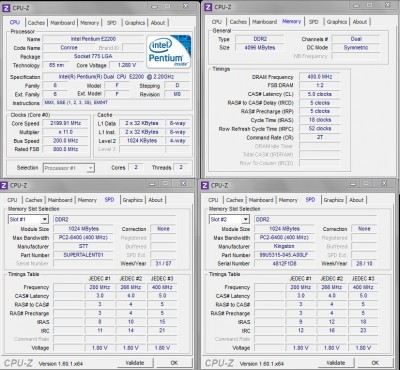Click the Intel Pentium inside logo
The height and width of the screenshot is (370, 400).
[x=168, y=52]
